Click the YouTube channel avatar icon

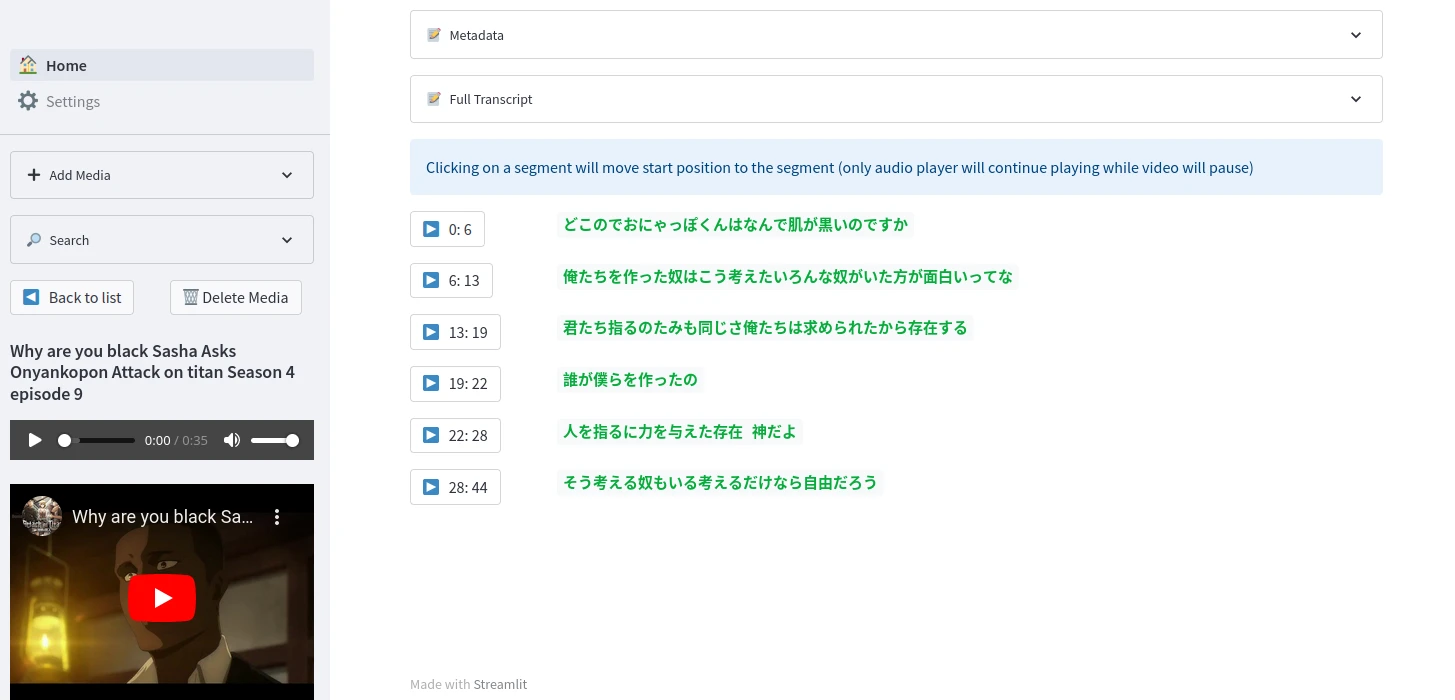[42, 516]
